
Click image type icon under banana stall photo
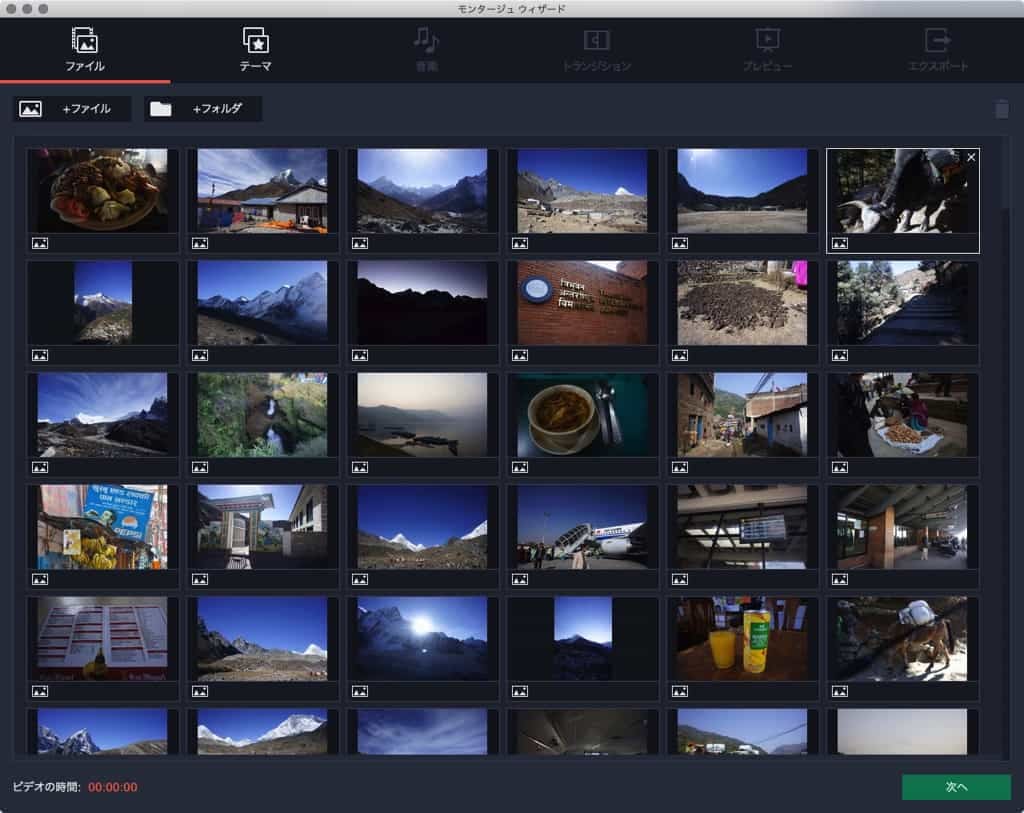pos(40,579)
